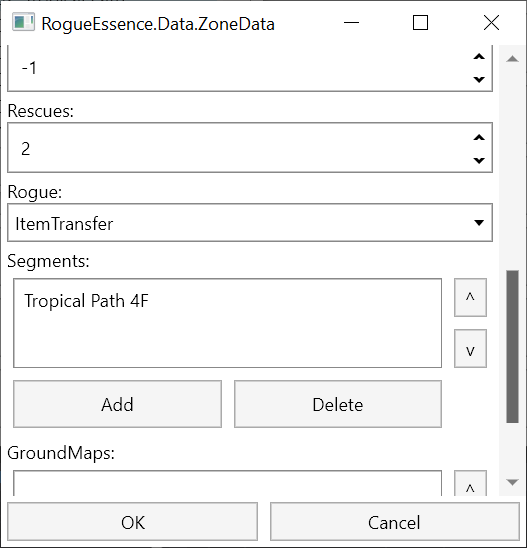Click inside the GroundMaps list box

(x=228, y=483)
